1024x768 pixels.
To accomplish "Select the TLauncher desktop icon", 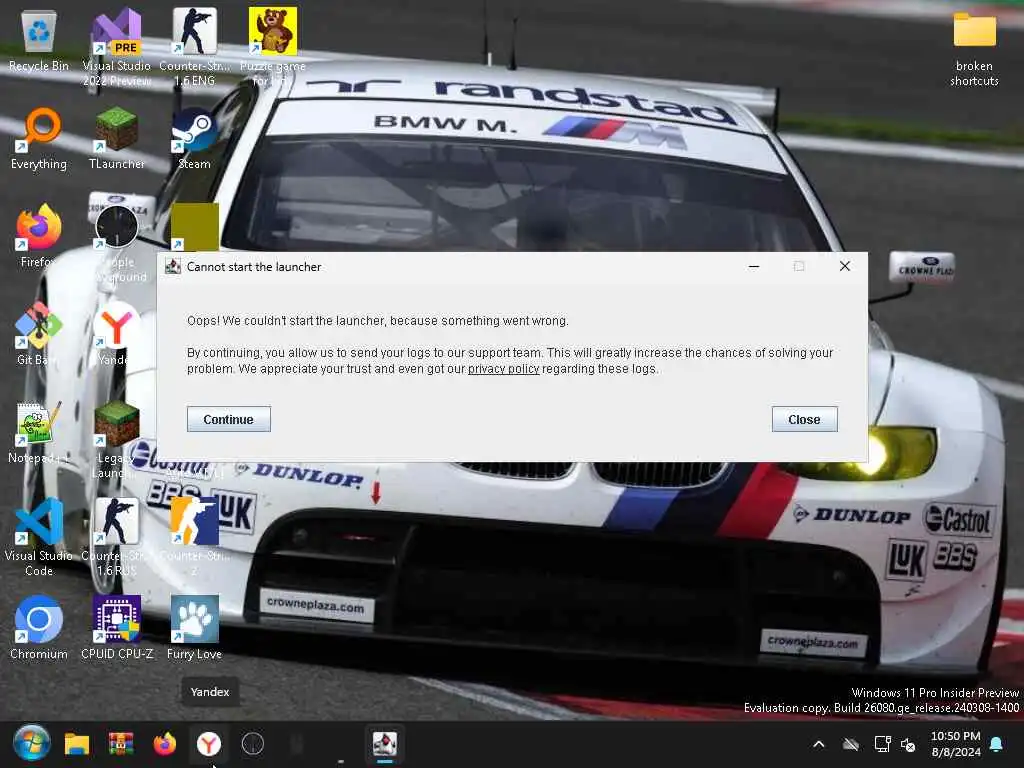I will (117, 138).
